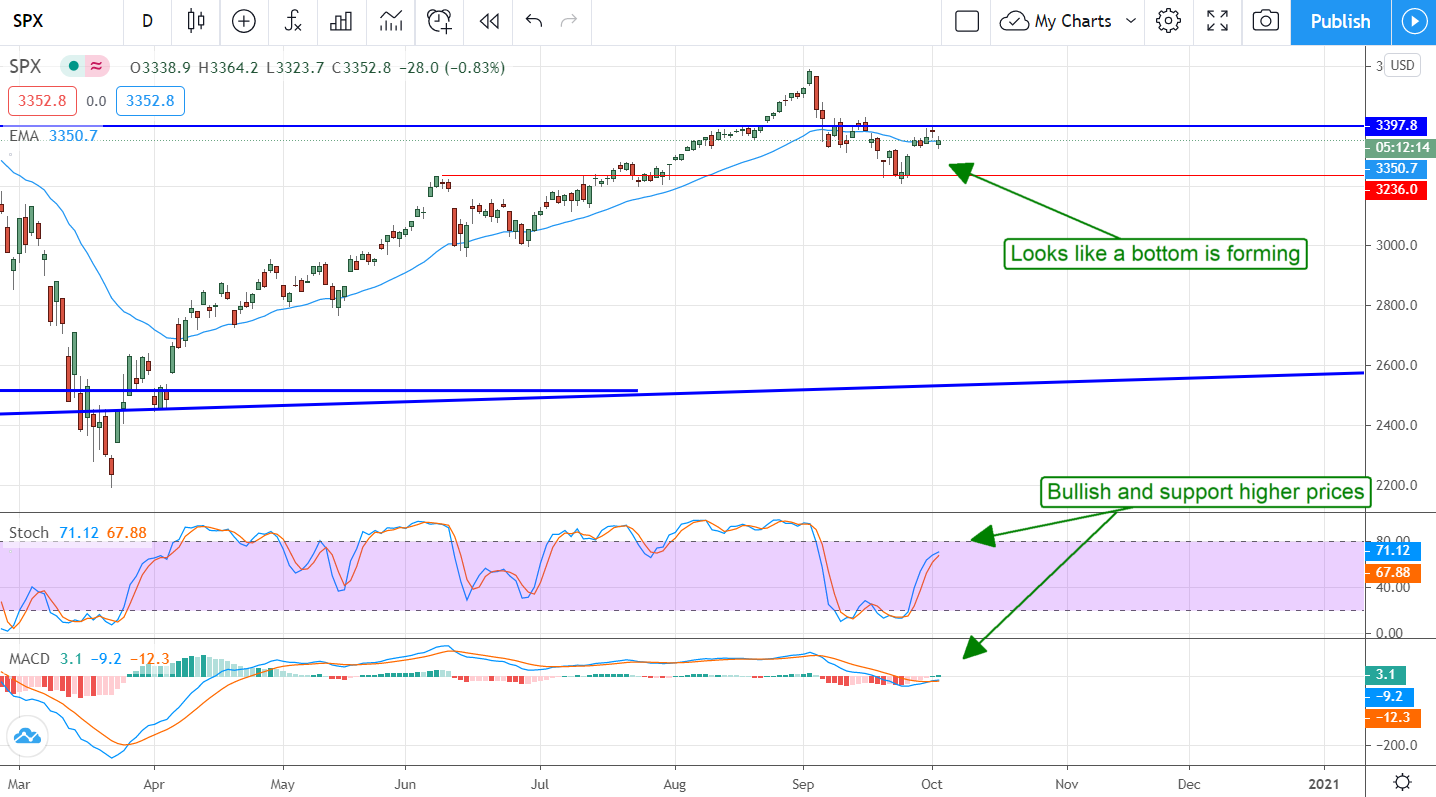Click the orange -12.3 MACD axis label

(1391, 718)
